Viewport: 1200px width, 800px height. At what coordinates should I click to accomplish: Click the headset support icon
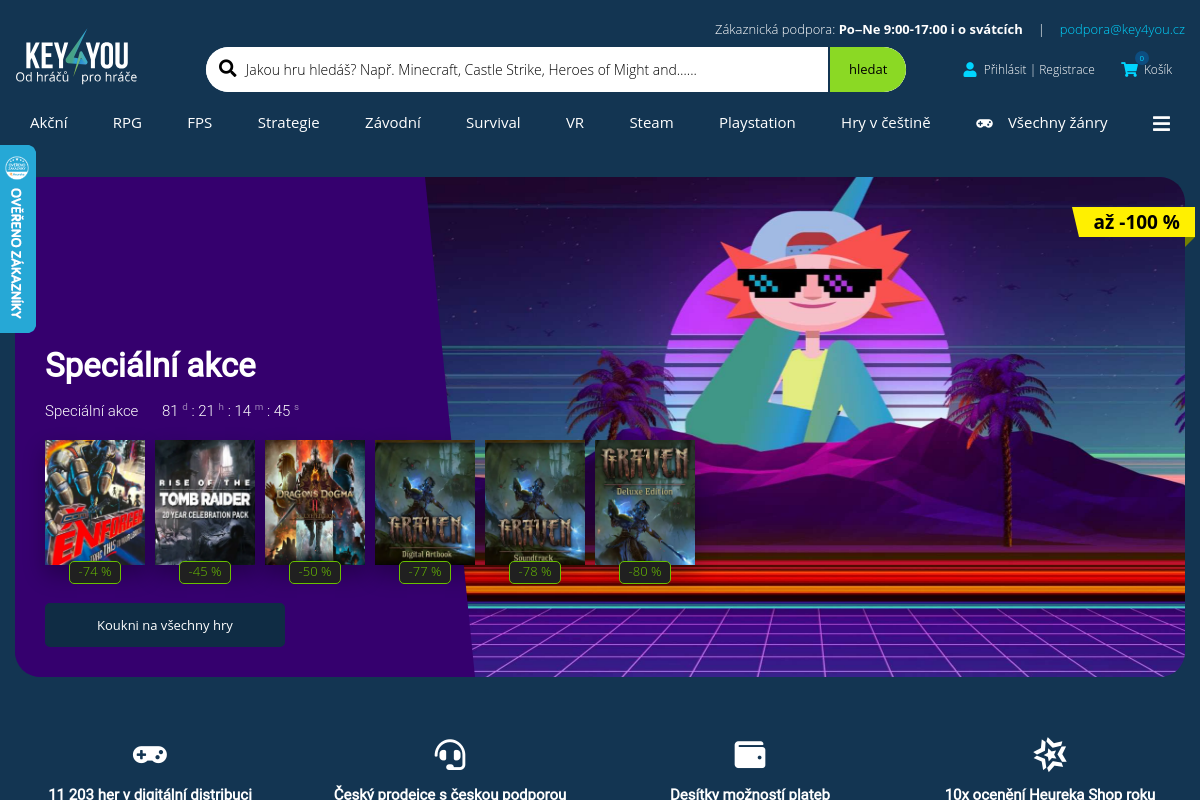click(450, 754)
